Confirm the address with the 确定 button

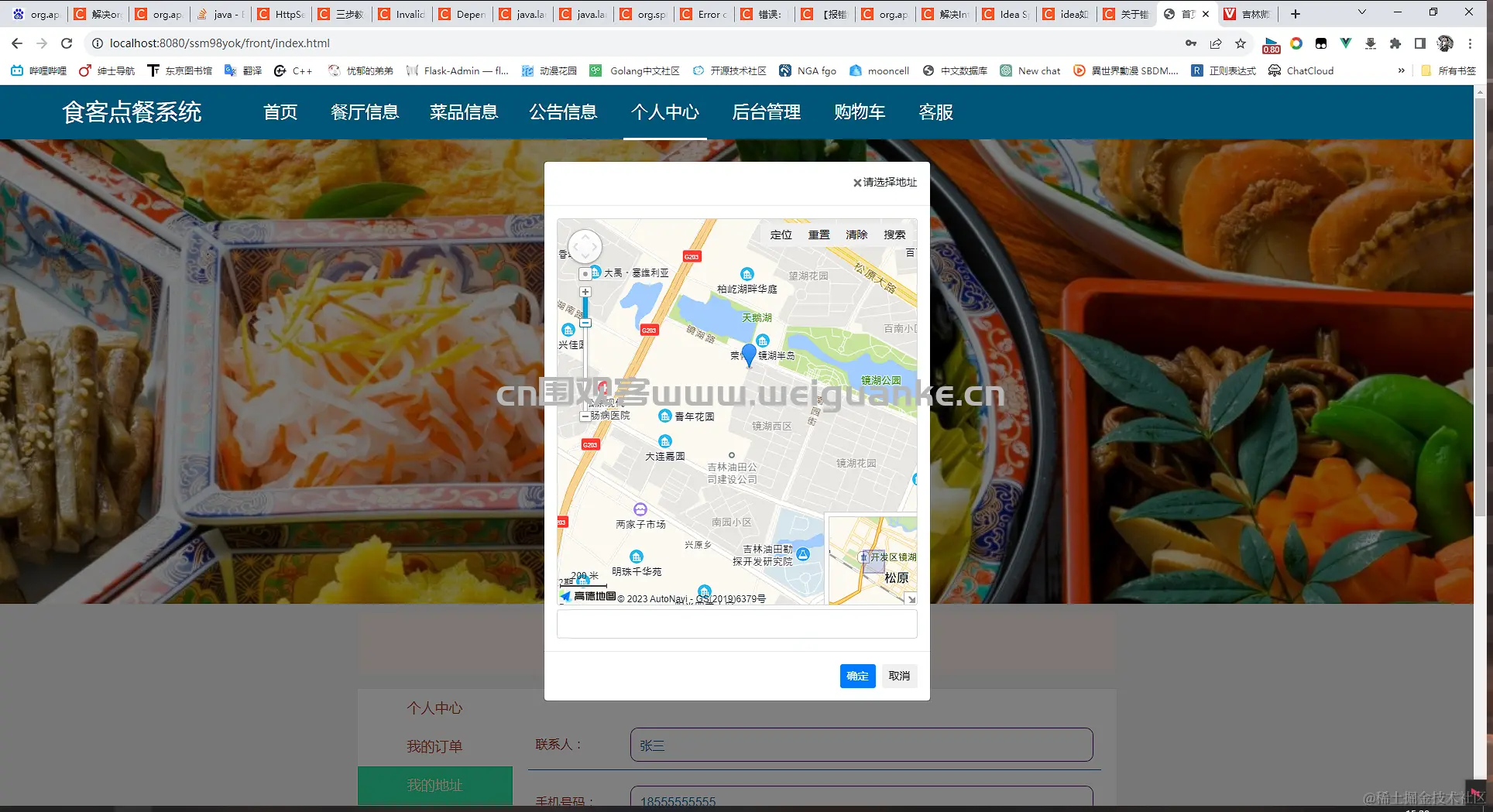click(858, 676)
